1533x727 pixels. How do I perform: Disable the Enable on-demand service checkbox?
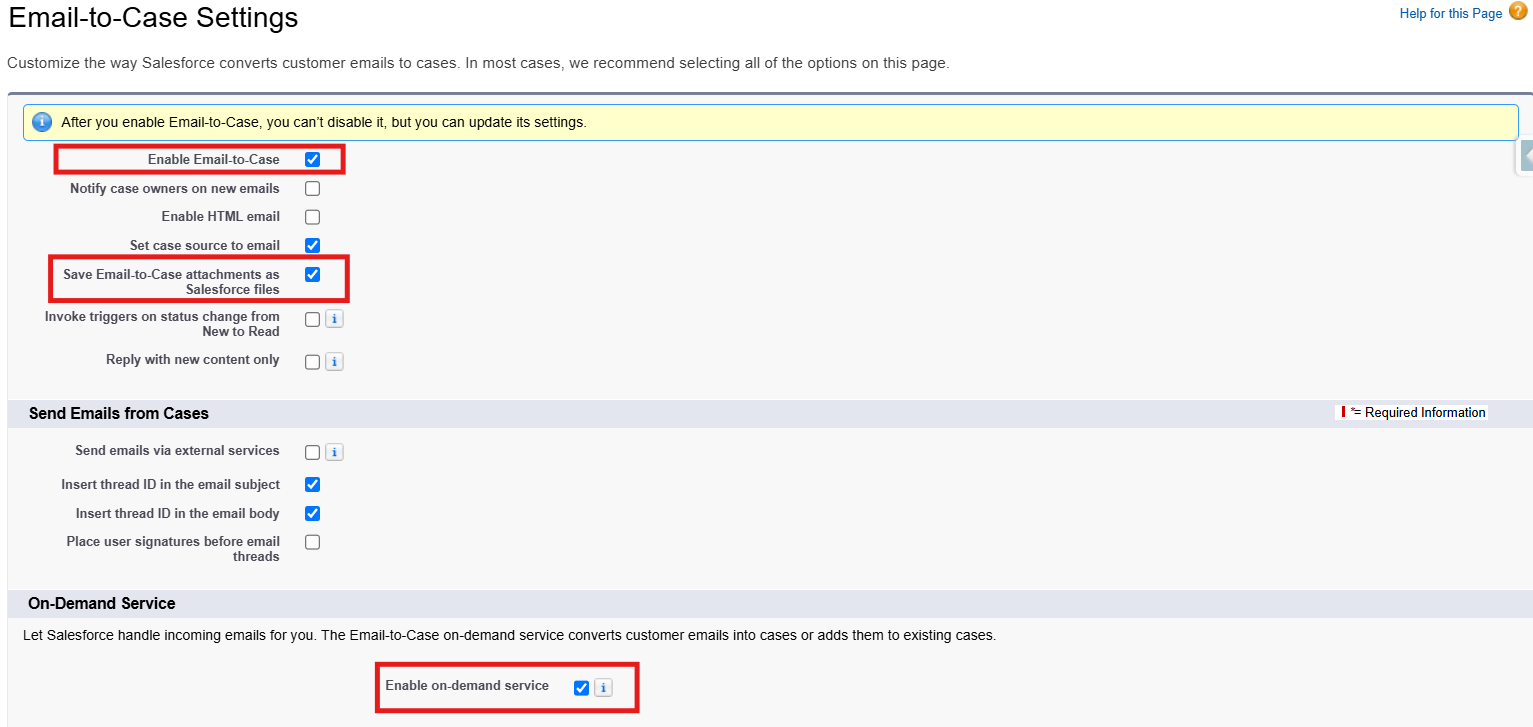click(x=582, y=687)
